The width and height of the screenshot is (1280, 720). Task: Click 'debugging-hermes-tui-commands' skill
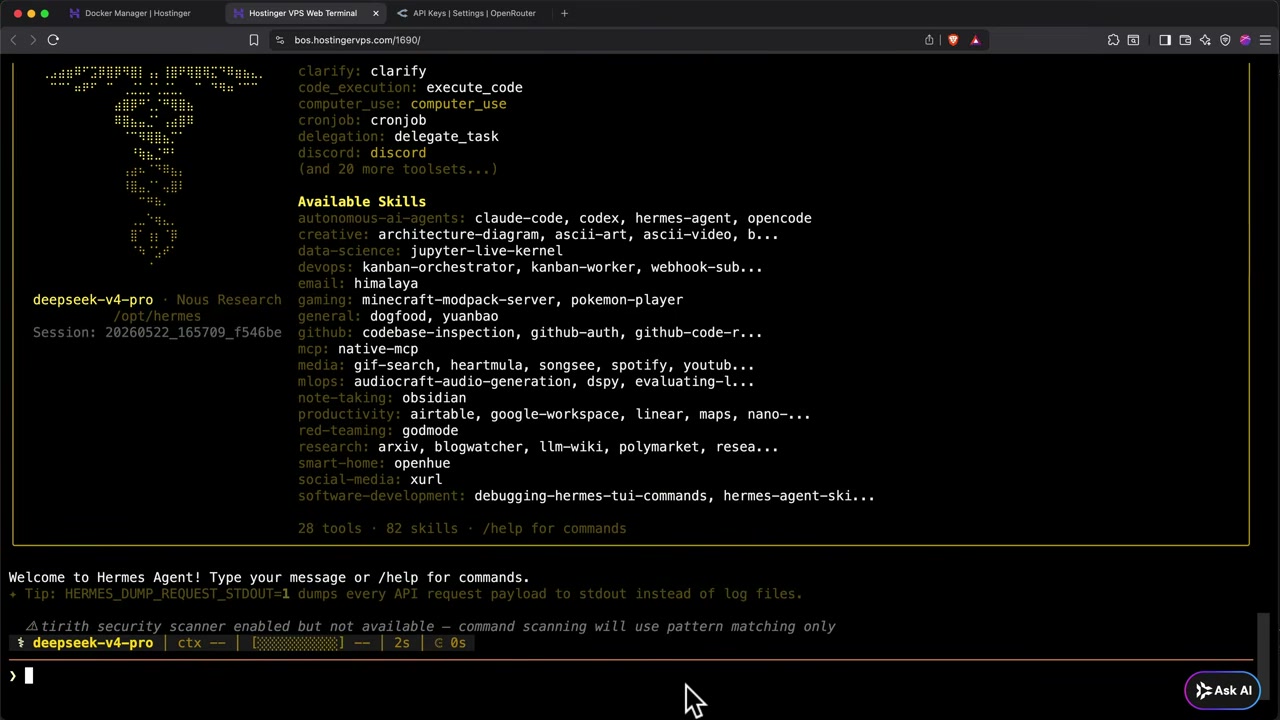tap(590, 496)
